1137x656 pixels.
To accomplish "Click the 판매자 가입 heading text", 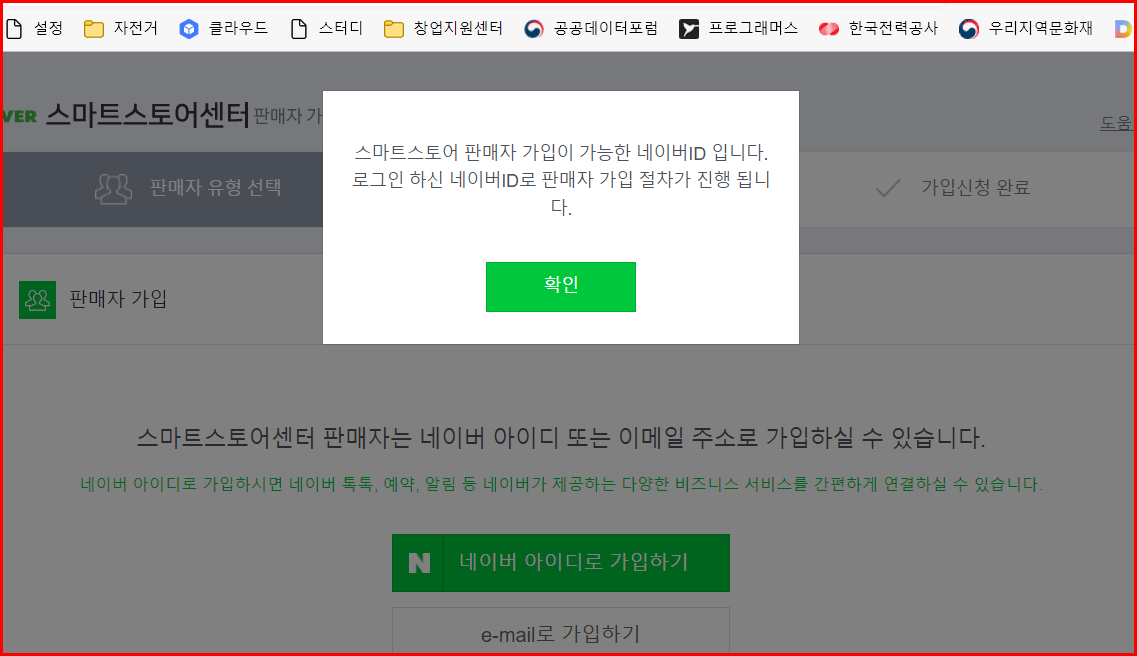I will coord(118,299).
